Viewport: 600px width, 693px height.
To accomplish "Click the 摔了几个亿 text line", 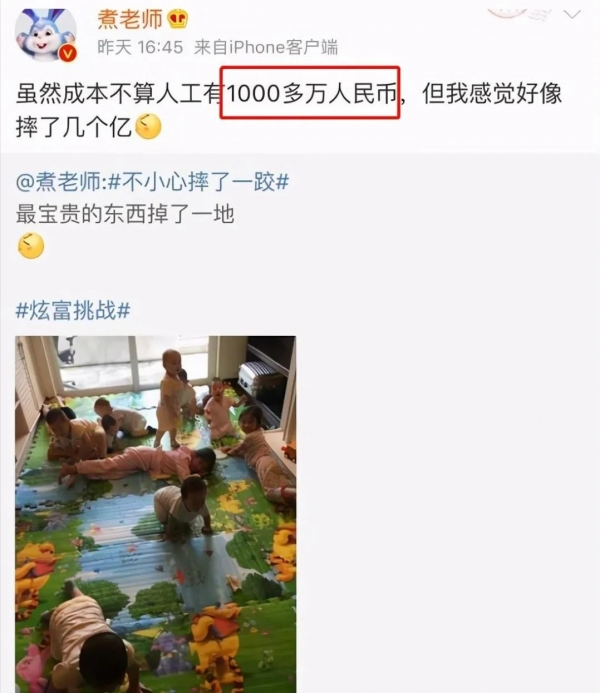I will coord(74,127).
